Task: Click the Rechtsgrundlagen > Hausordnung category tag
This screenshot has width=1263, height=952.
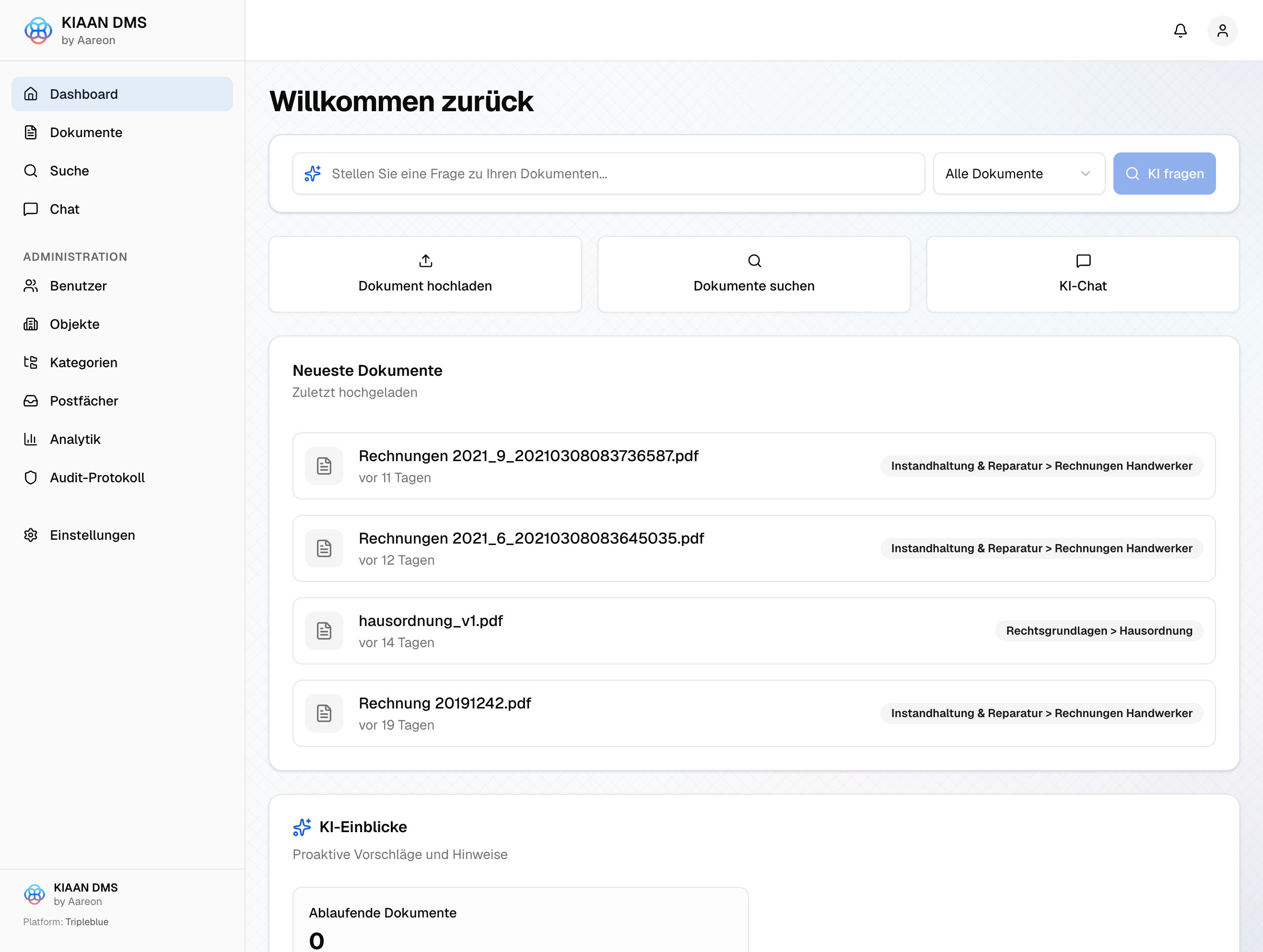Action: [x=1099, y=631]
